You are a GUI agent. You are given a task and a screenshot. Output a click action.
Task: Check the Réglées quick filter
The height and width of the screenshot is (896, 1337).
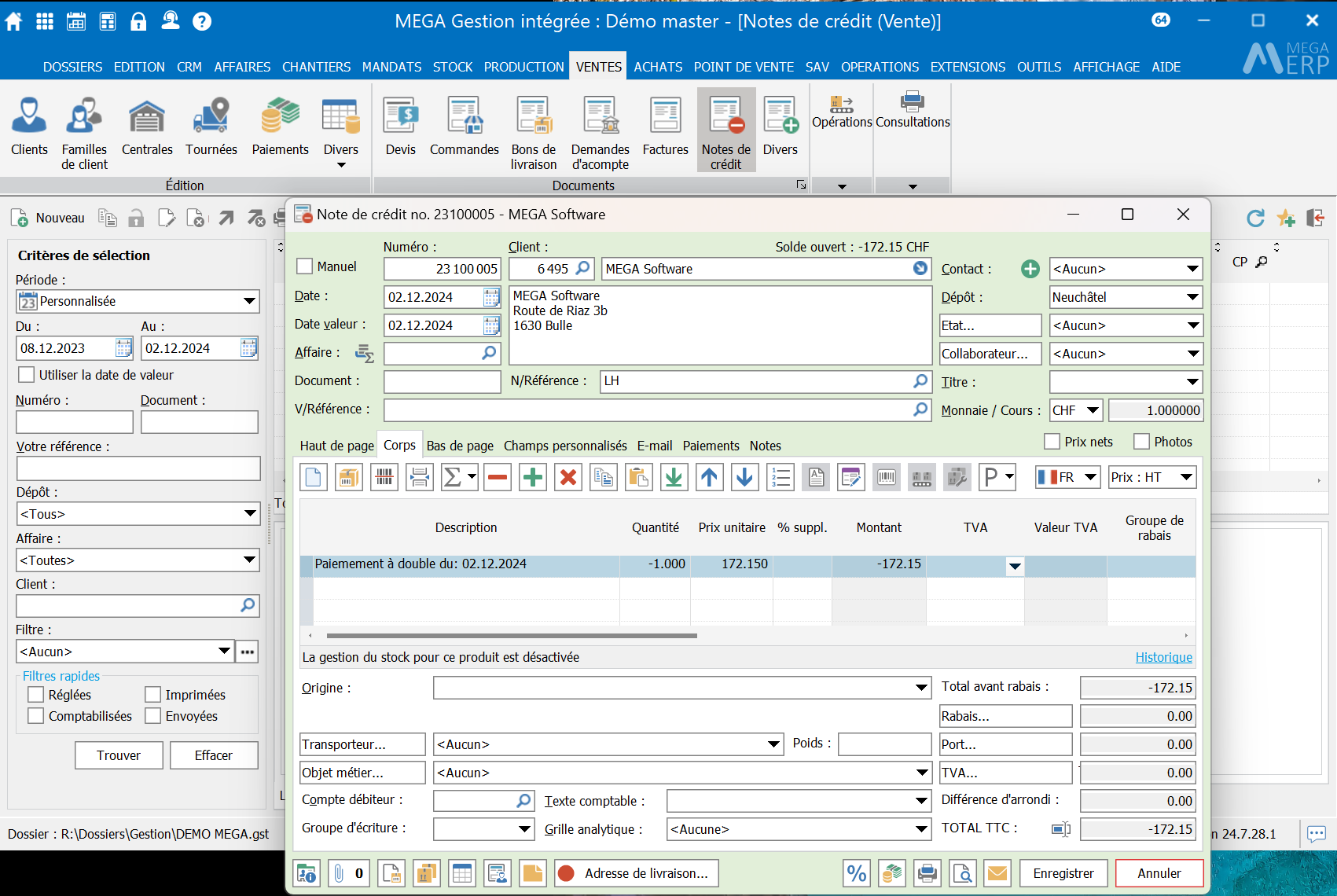click(x=35, y=695)
